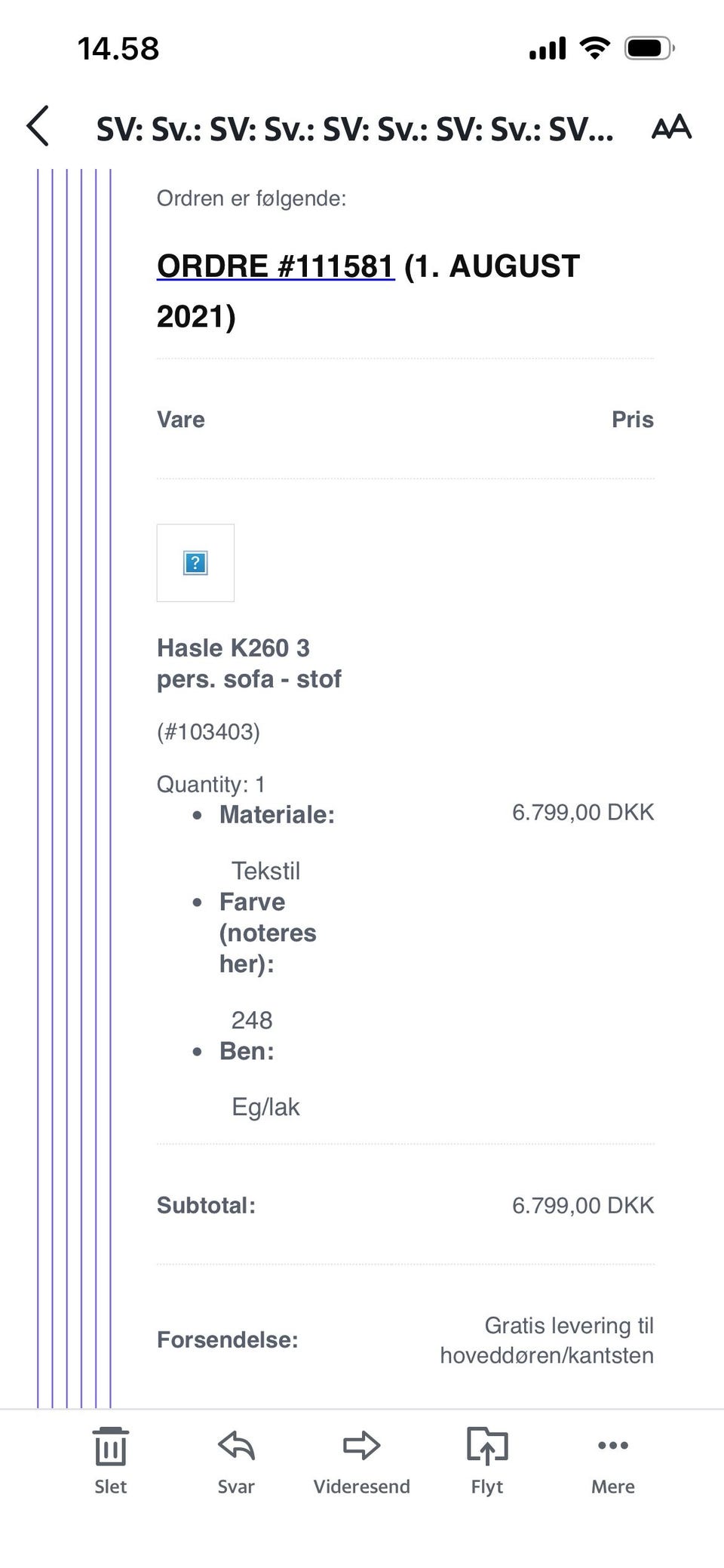Tap Gratis levering til hoveddøren/kantsten text
724x1568 pixels.
(x=547, y=1340)
